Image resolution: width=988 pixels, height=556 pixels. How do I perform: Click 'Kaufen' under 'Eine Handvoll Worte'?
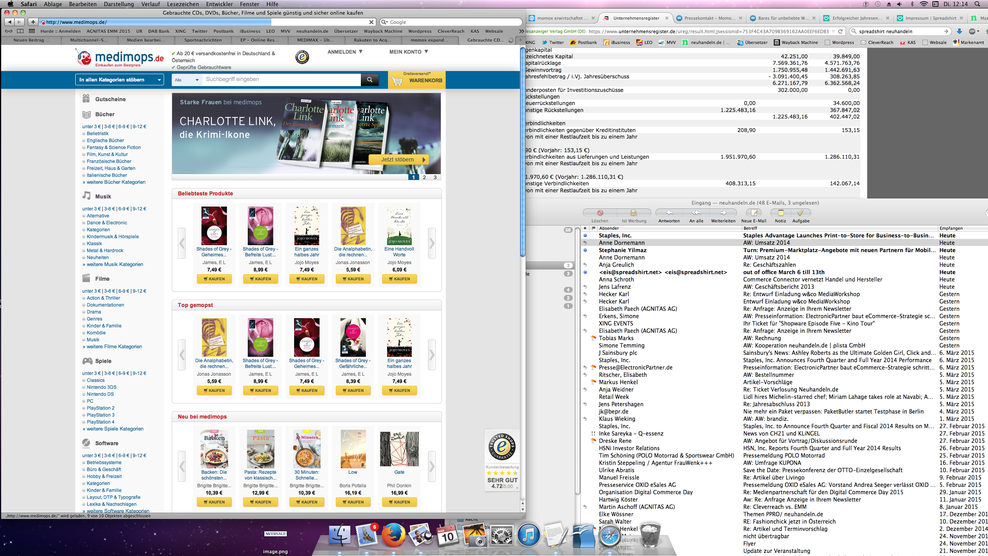[399, 279]
